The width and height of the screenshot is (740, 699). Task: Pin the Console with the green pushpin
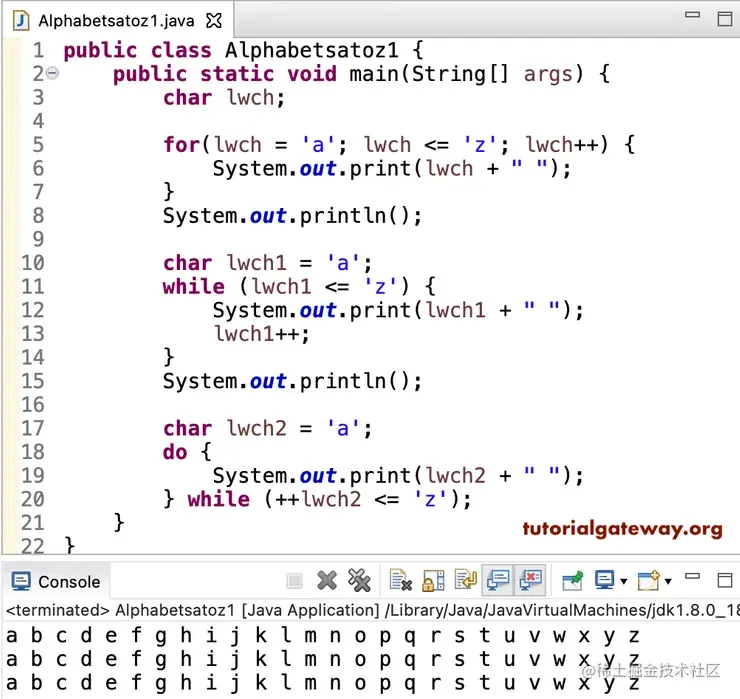pos(572,581)
